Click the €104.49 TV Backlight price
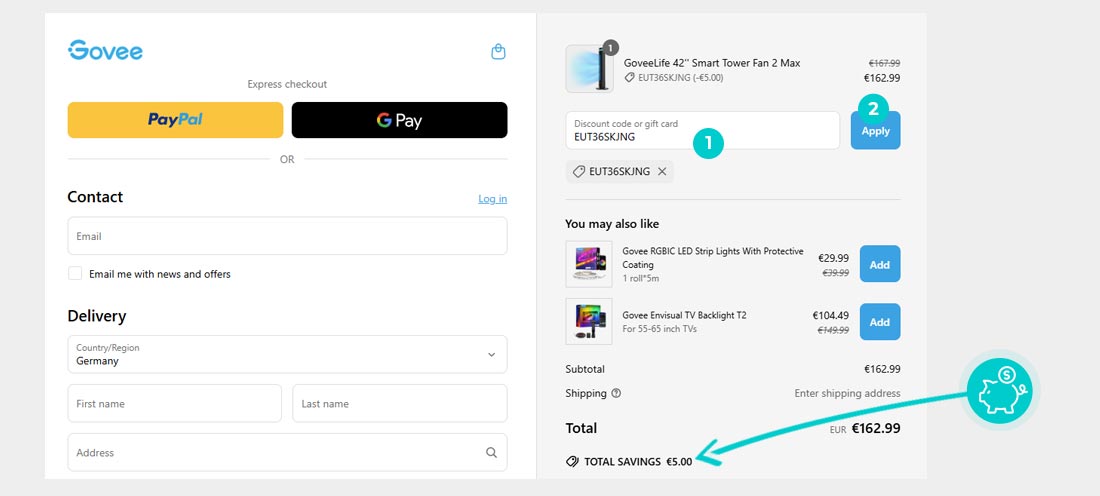The image size is (1100, 496). click(831, 316)
